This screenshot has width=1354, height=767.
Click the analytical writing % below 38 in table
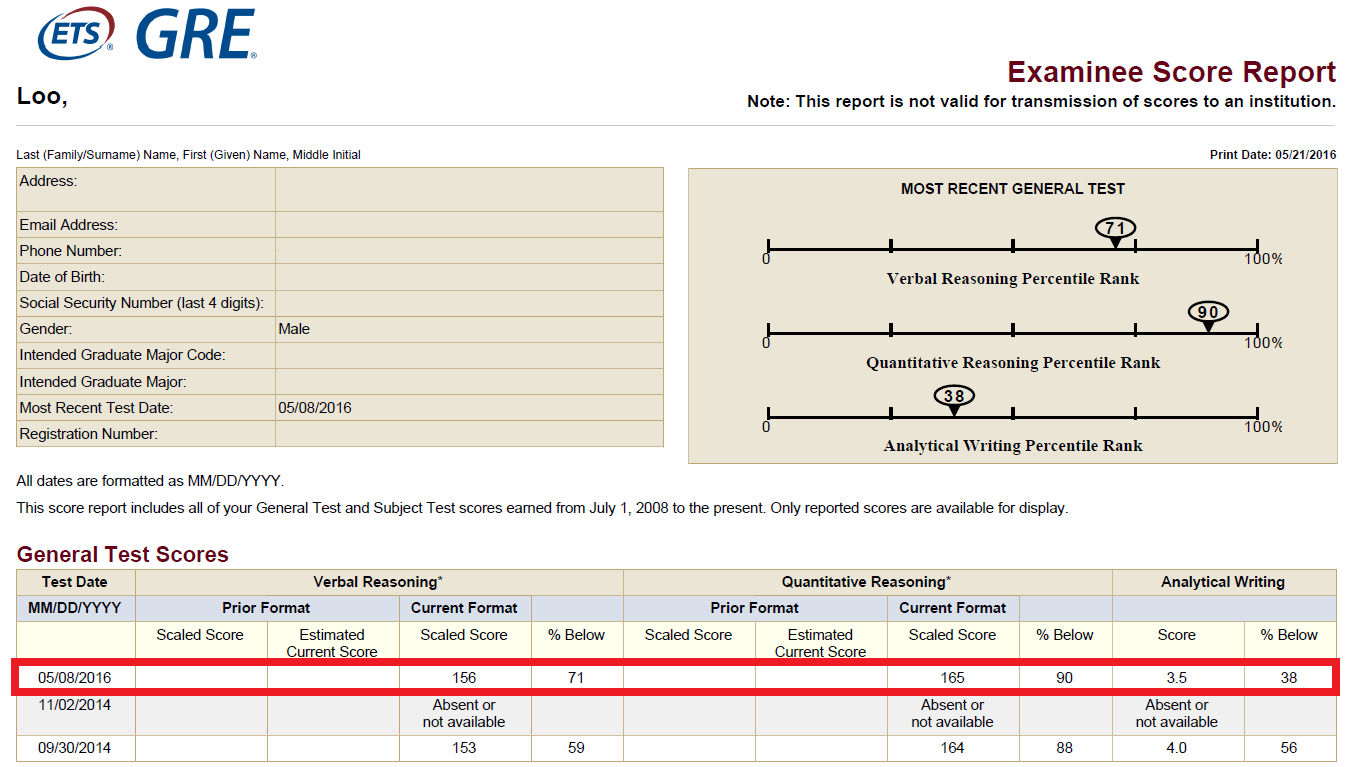coord(1289,678)
